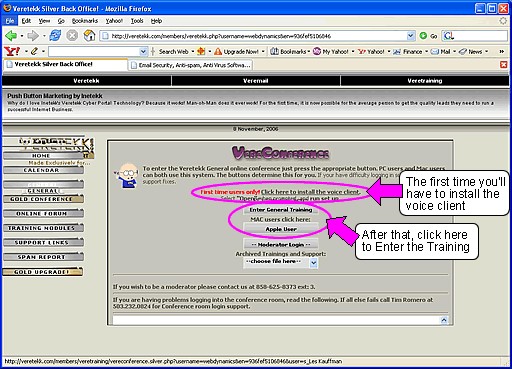Open the ONLINE FORUM sidebar button
Viewport: 512px width, 369px height.
coord(43,213)
